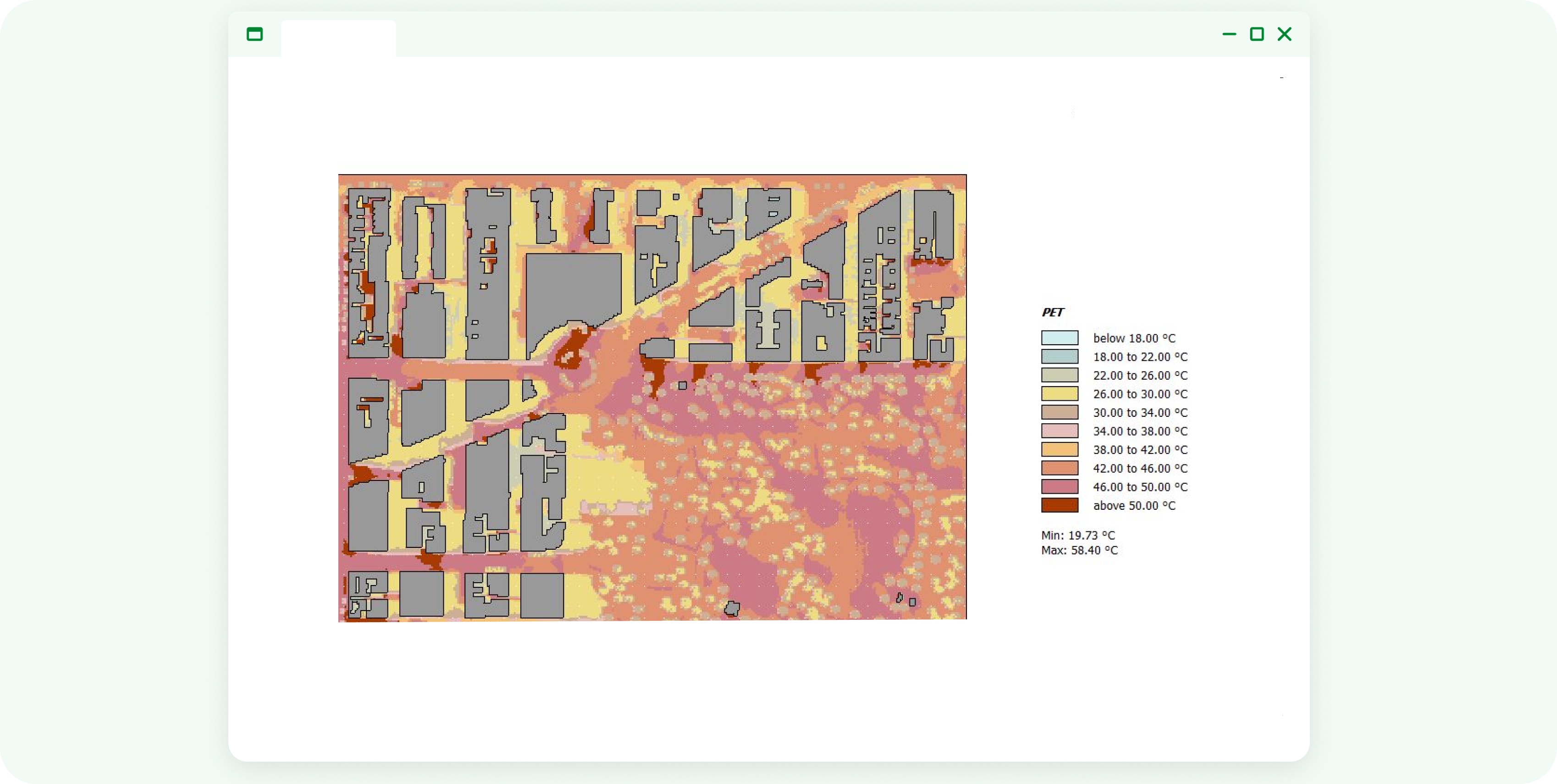The height and width of the screenshot is (784, 1557).
Task: Click the 'Min: 19.73 °C' text
Action: (1078, 536)
